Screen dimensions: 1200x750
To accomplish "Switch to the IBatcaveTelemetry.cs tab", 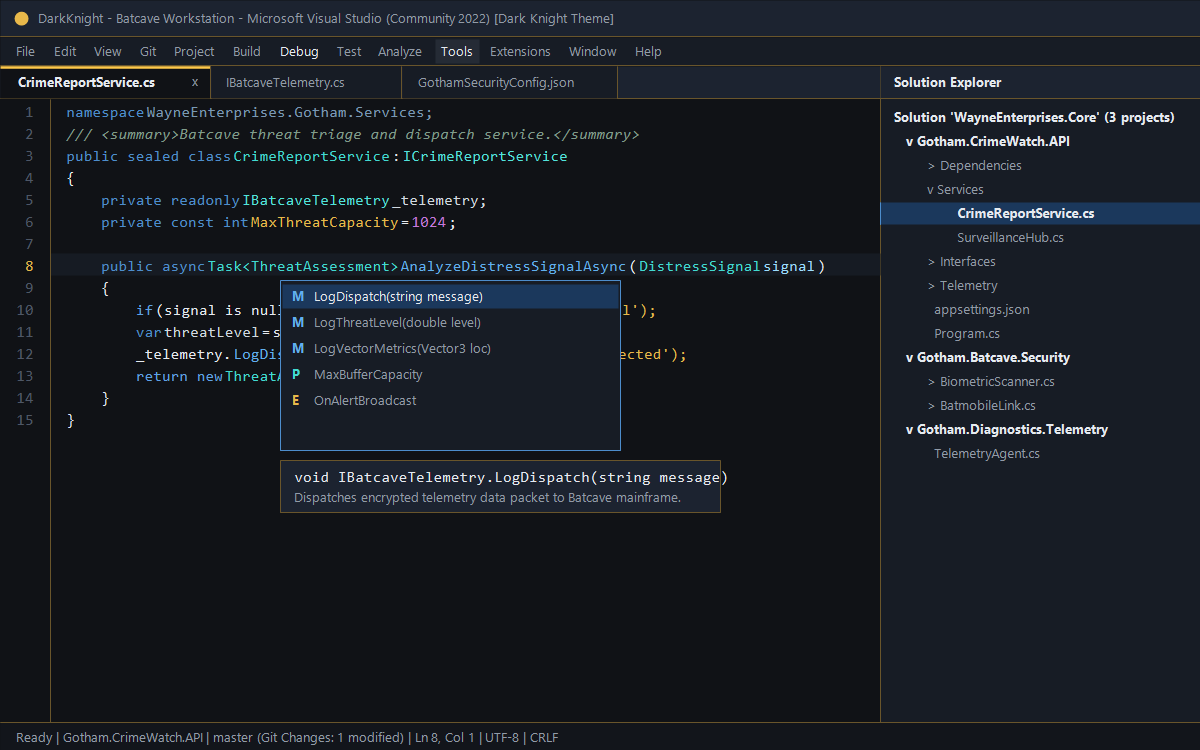I will (x=306, y=83).
